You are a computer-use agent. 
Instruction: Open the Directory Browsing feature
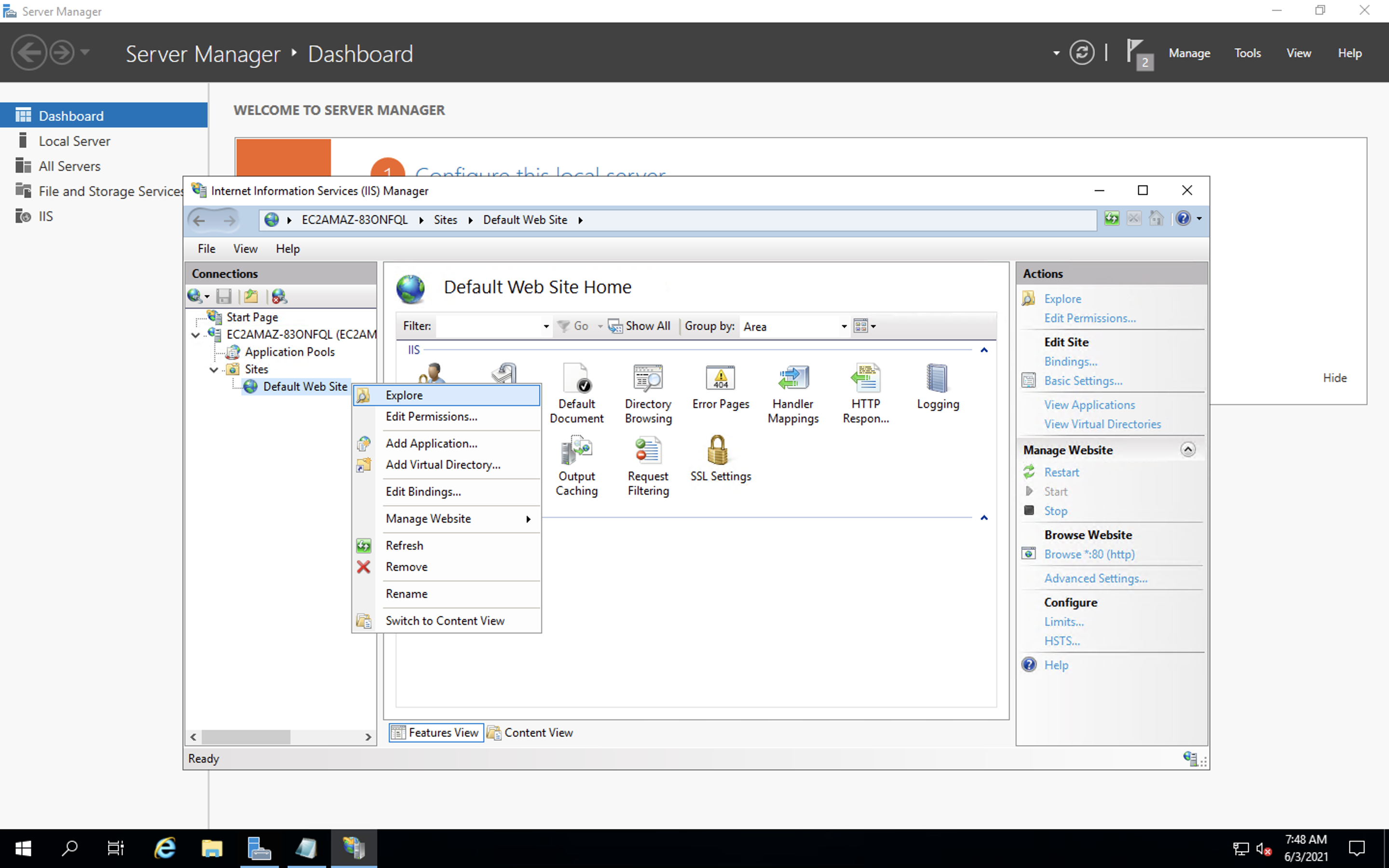click(648, 394)
